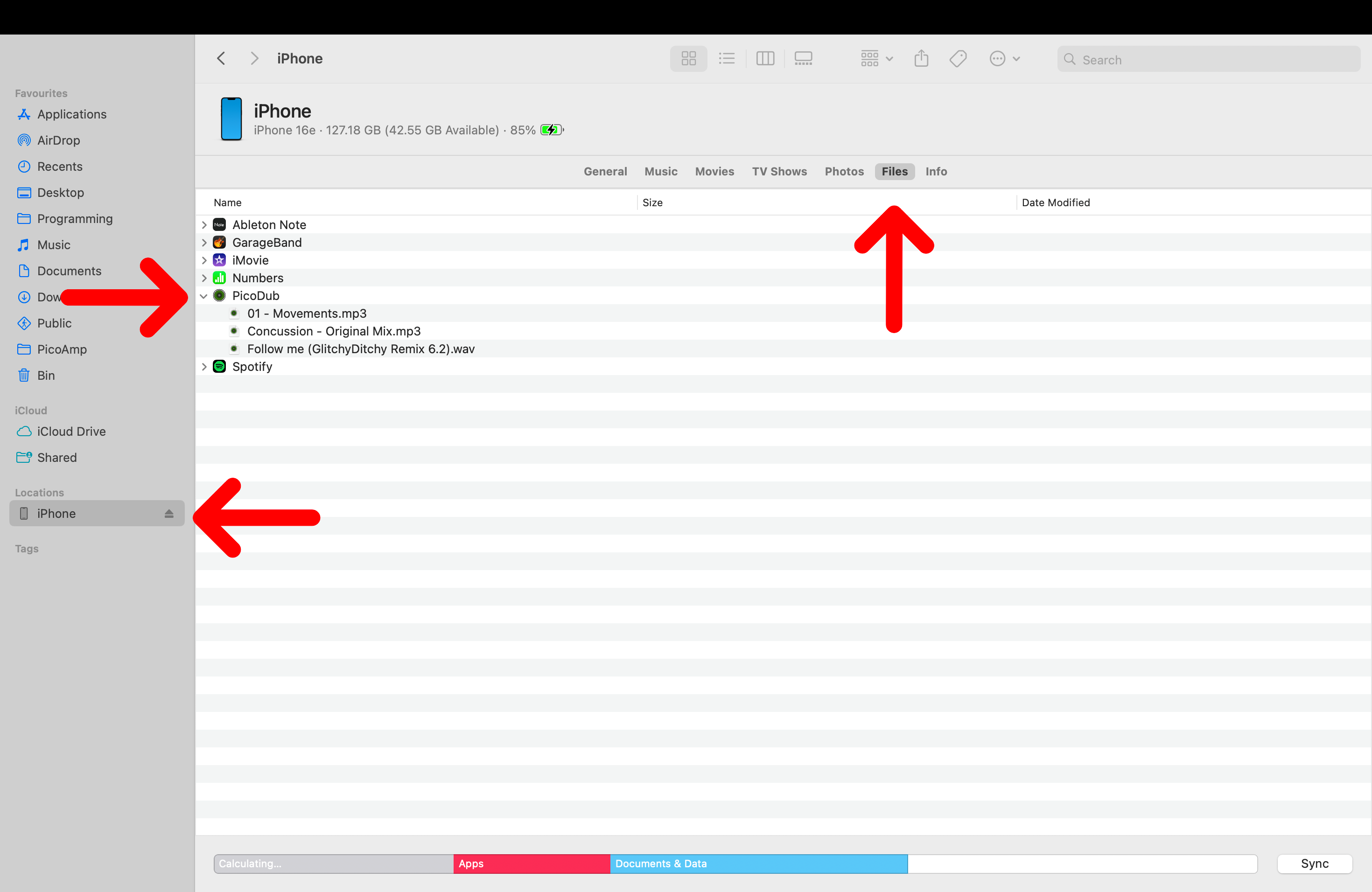Collapse the PicoDub row
This screenshot has width=1372, height=892.
click(x=204, y=296)
